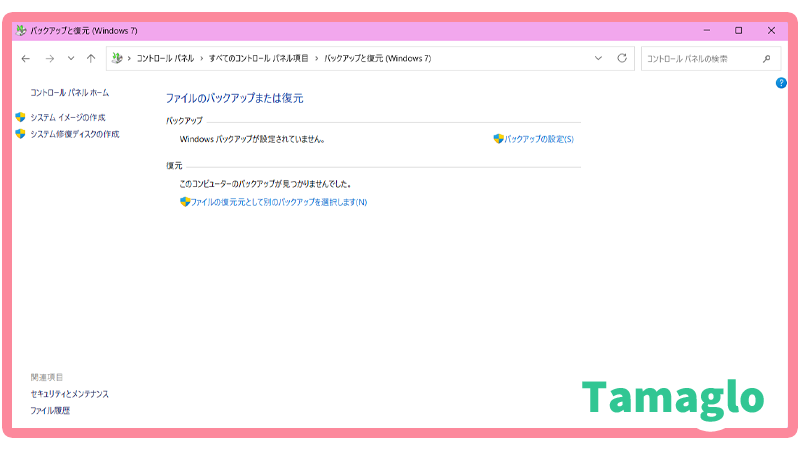Click the magnifier icon in the search box
This screenshot has width=800, height=450.
(x=769, y=59)
